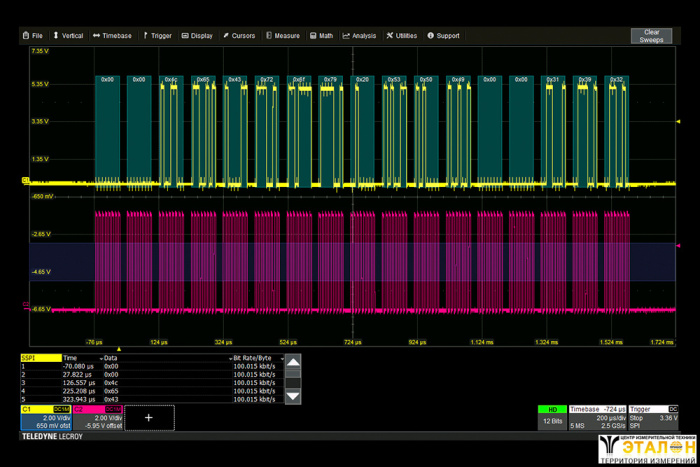
Task: Open the Support menu
Action: (x=443, y=35)
